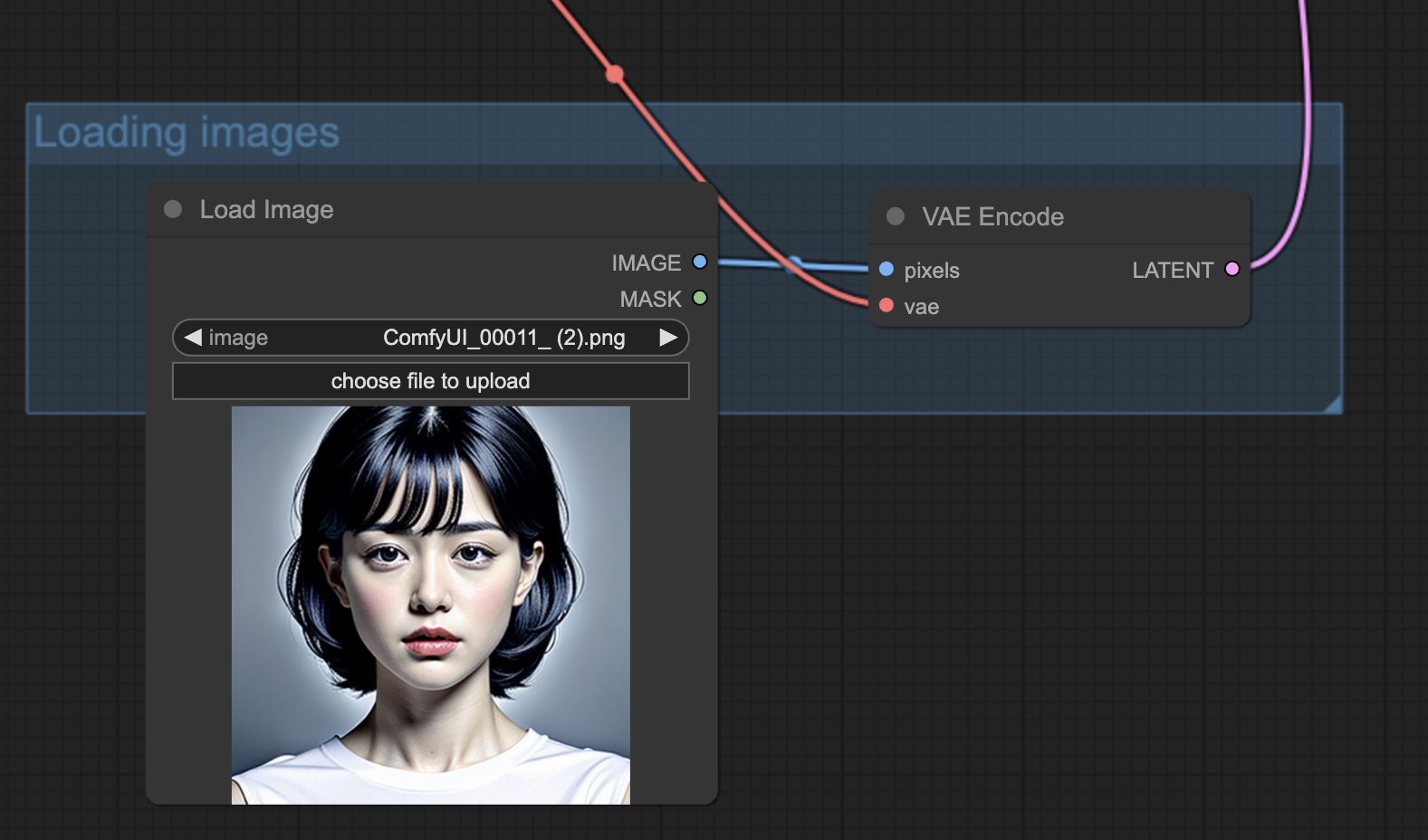Screen dimensions: 1428x840
Task: Click the midpoint dot on the red link
Action: 615,74
